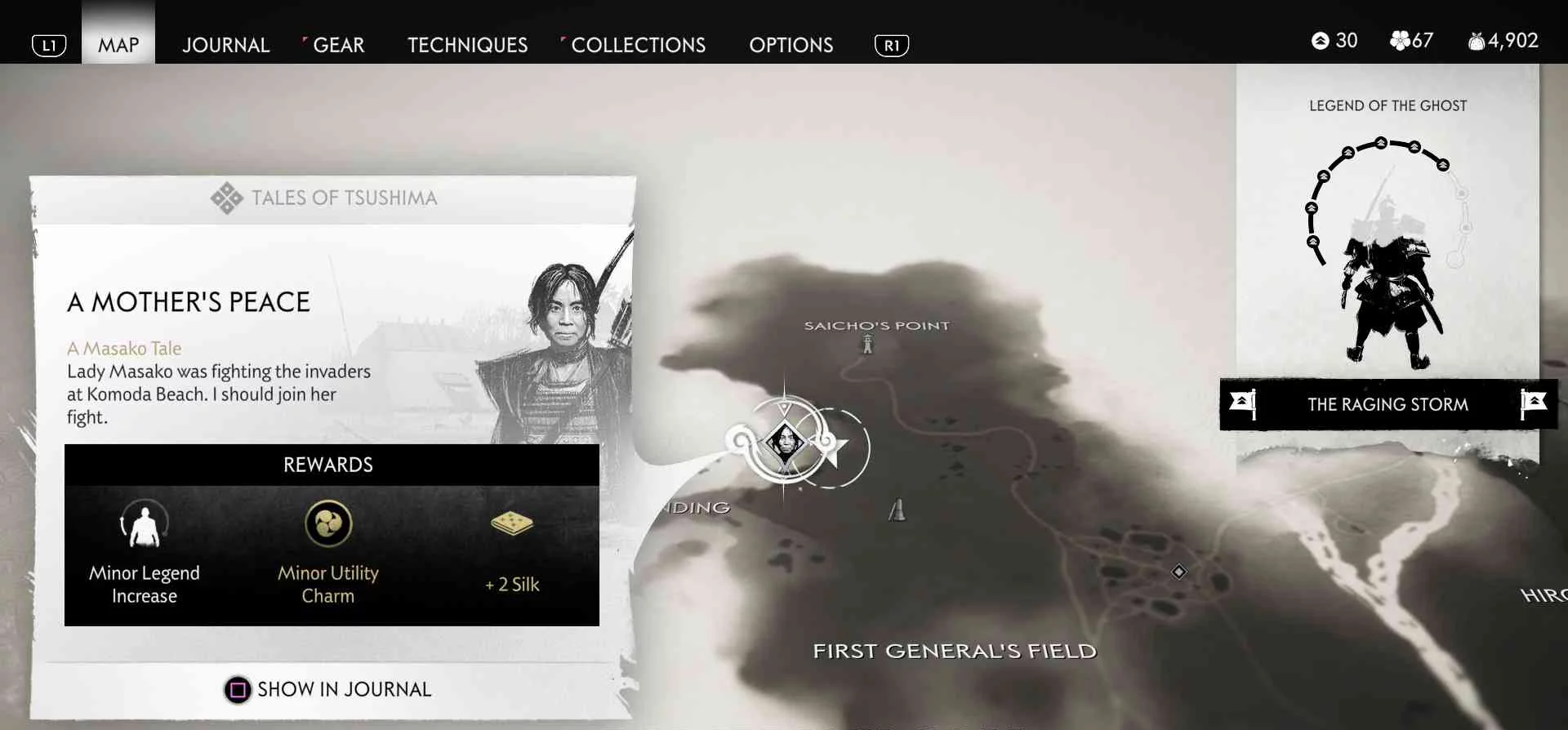Viewport: 1568px width, 730px height.
Task: Click the Minor Utility Charm reward icon
Action: 328,523
